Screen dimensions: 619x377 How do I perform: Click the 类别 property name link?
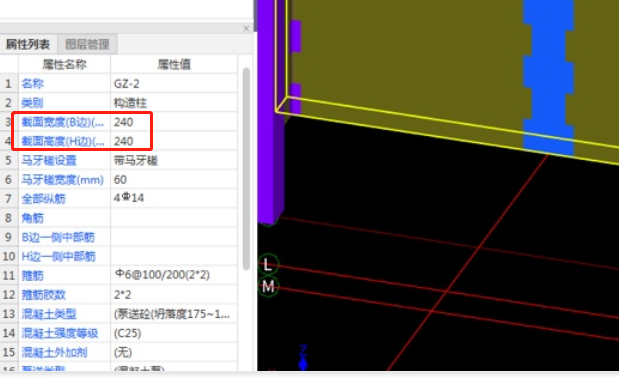pos(32,103)
